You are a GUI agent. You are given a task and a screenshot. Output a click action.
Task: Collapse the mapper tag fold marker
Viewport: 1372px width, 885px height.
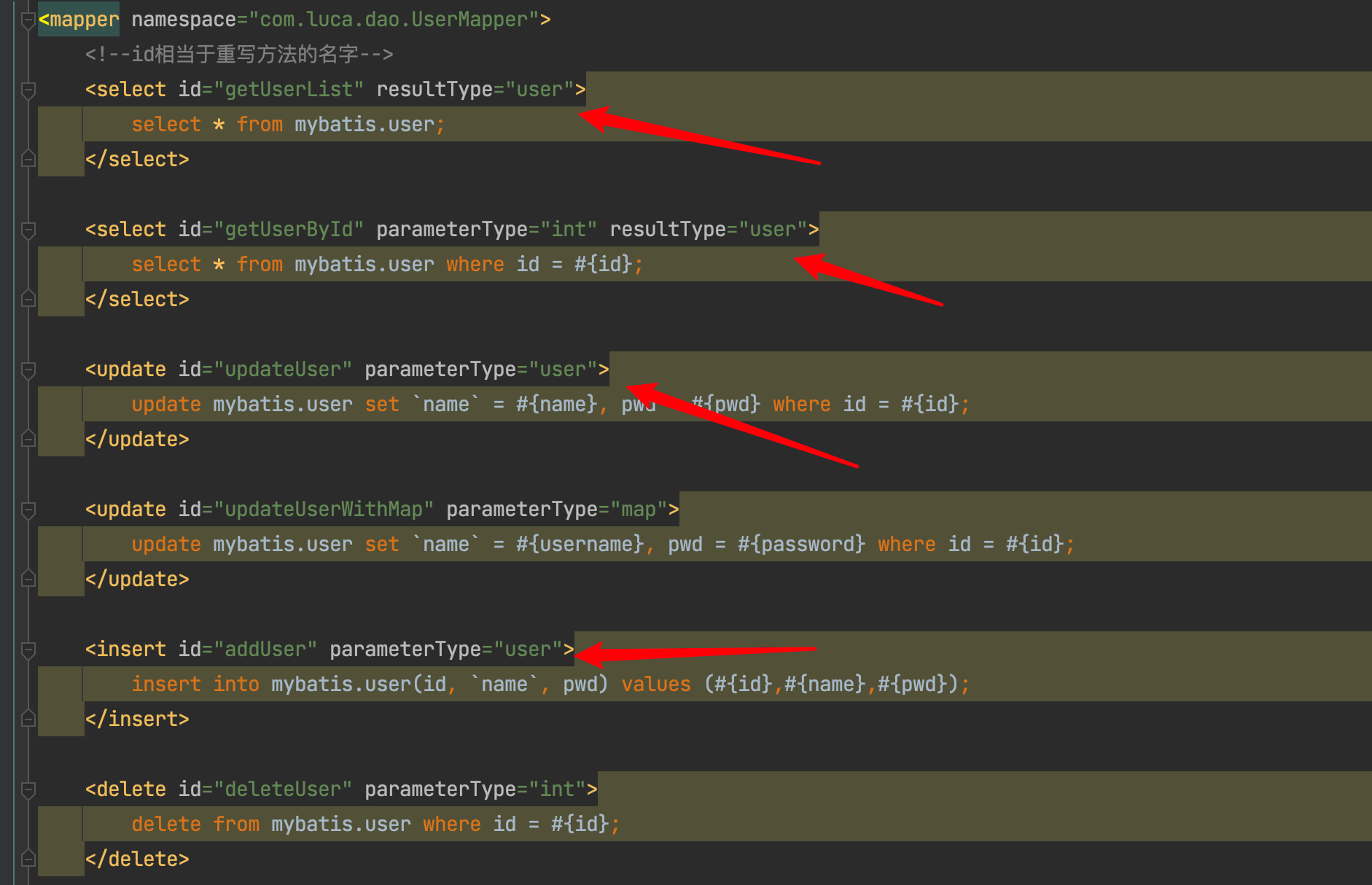28,20
